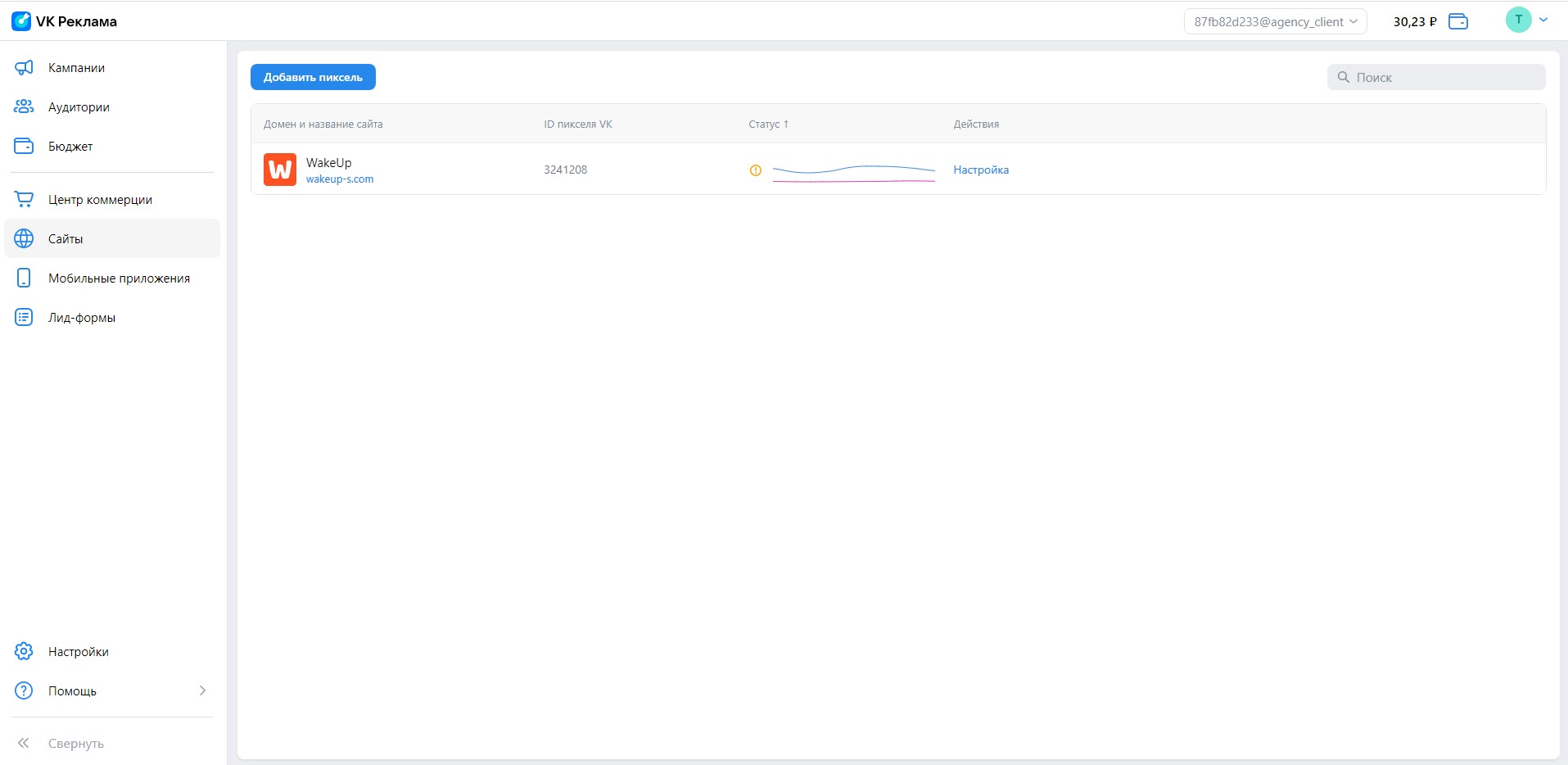
Task: Sort by Статус column header
Action: (x=768, y=124)
